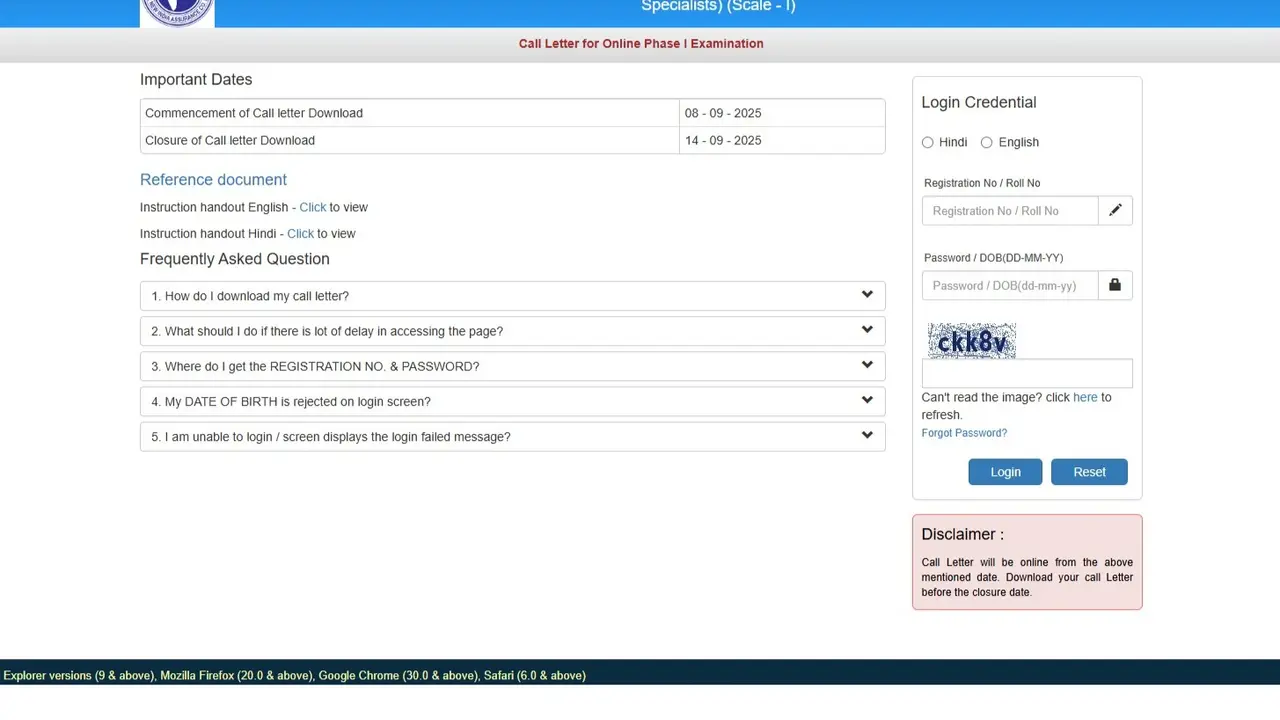The image size is (1280, 720).
Task: Click the captcha image showing ckk8v
Action: (x=971, y=341)
